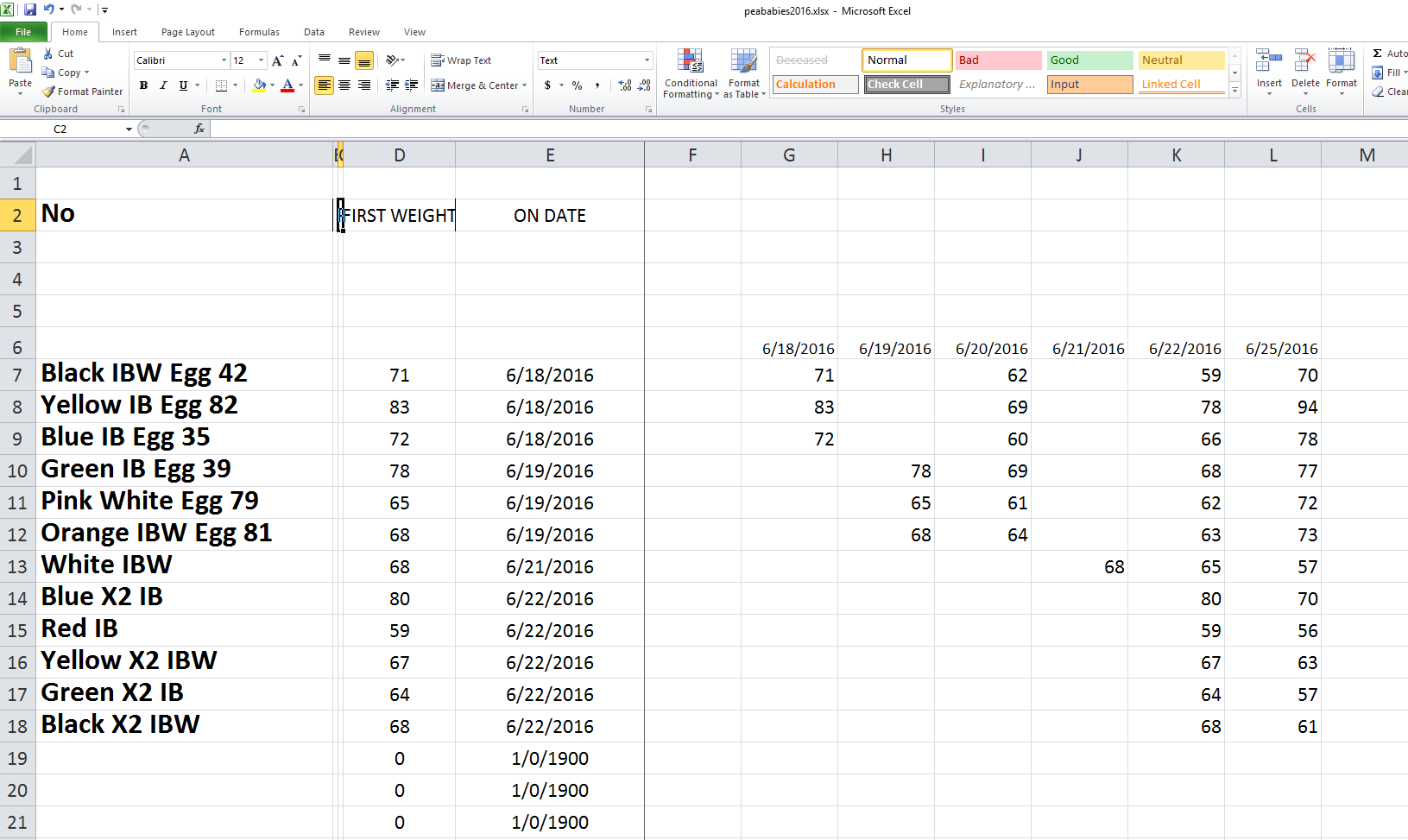Image resolution: width=1408 pixels, height=840 pixels.
Task: Apply Percent Style number format
Action: (577, 85)
